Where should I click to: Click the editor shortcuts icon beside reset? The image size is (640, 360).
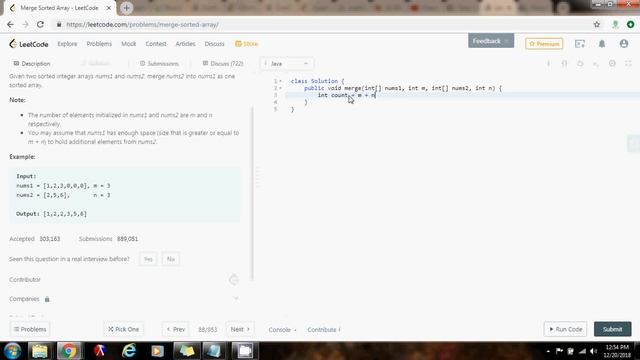click(x=596, y=64)
